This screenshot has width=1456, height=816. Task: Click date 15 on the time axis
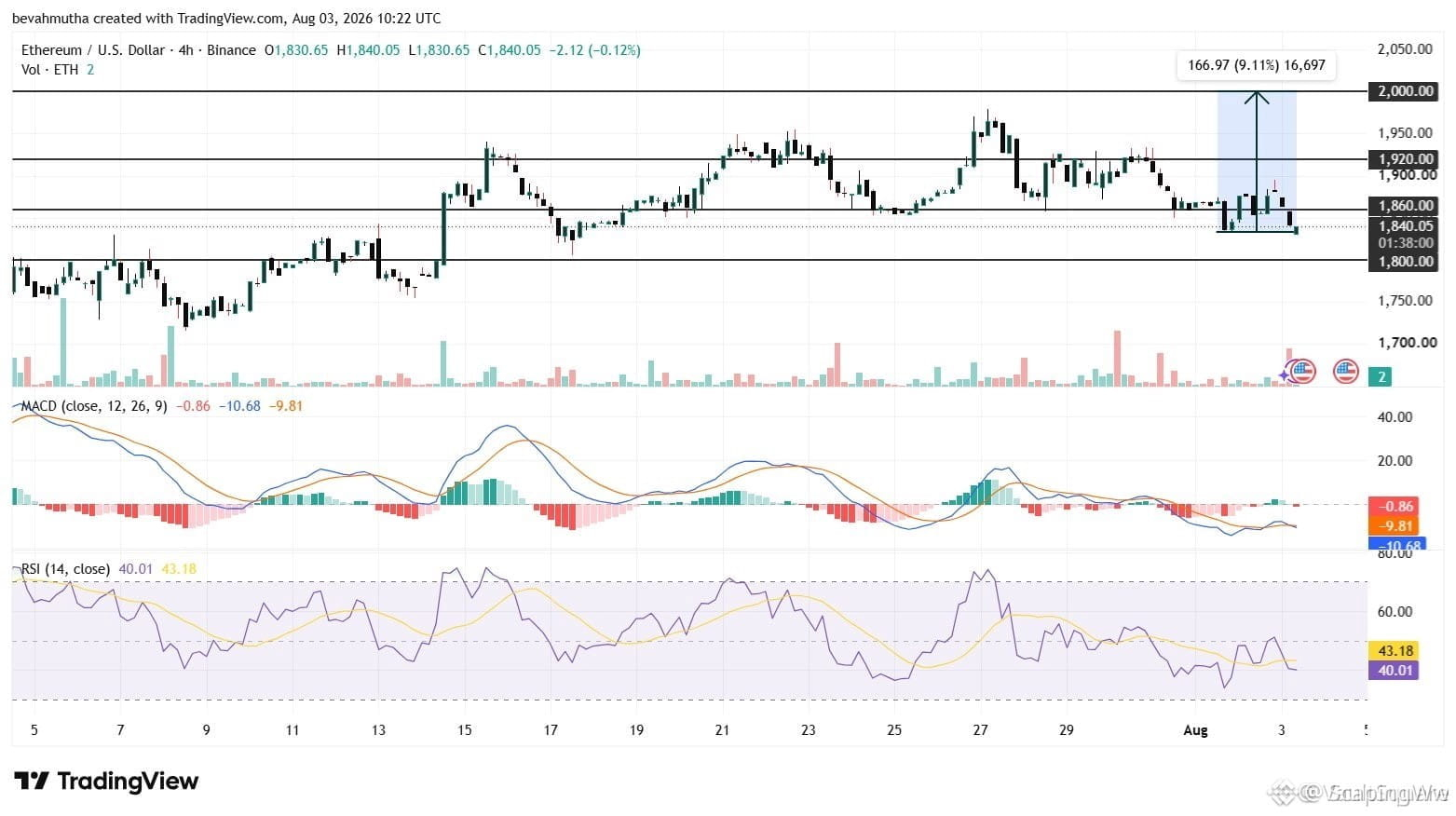(x=464, y=730)
